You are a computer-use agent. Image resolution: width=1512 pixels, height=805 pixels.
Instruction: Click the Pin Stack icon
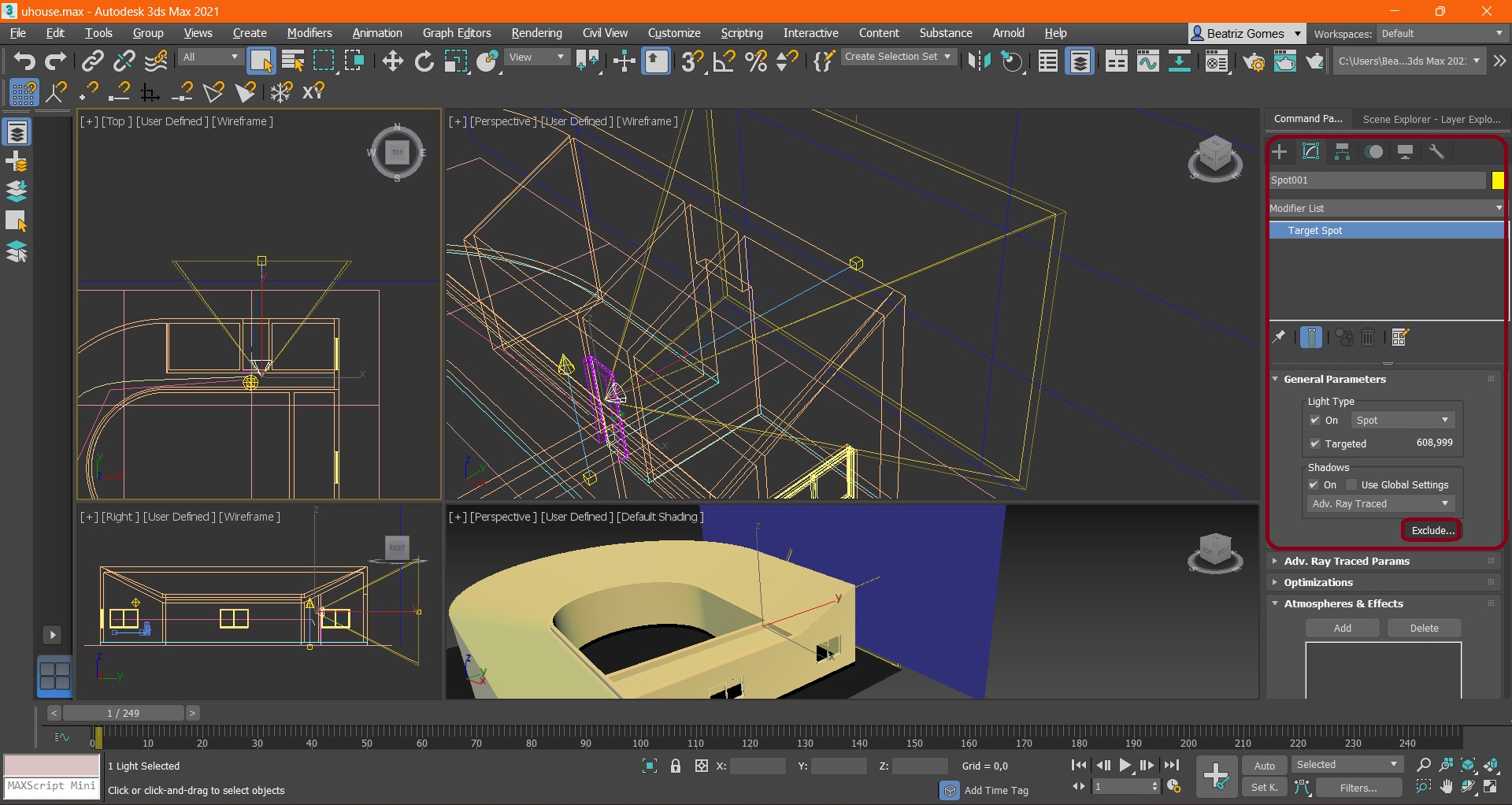click(1280, 337)
